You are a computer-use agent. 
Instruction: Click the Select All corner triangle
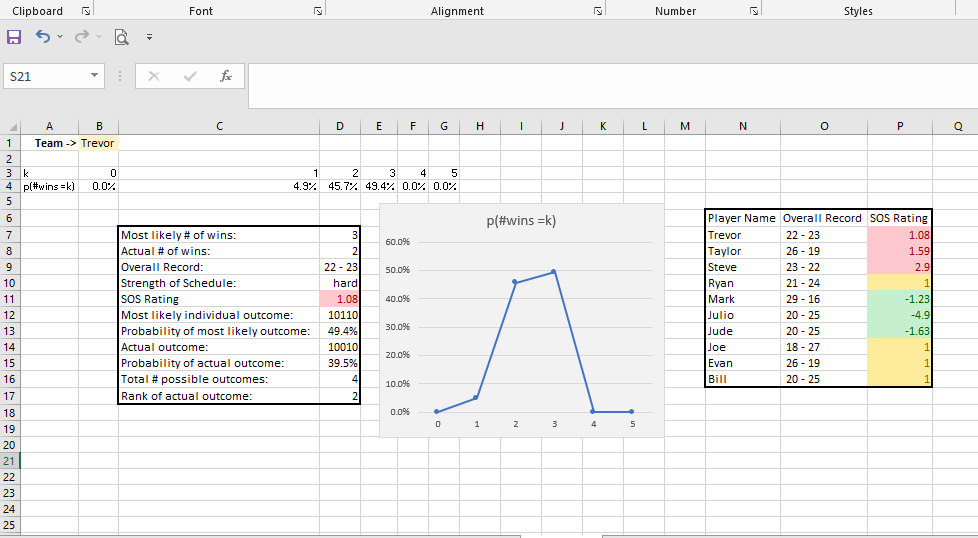coord(12,127)
